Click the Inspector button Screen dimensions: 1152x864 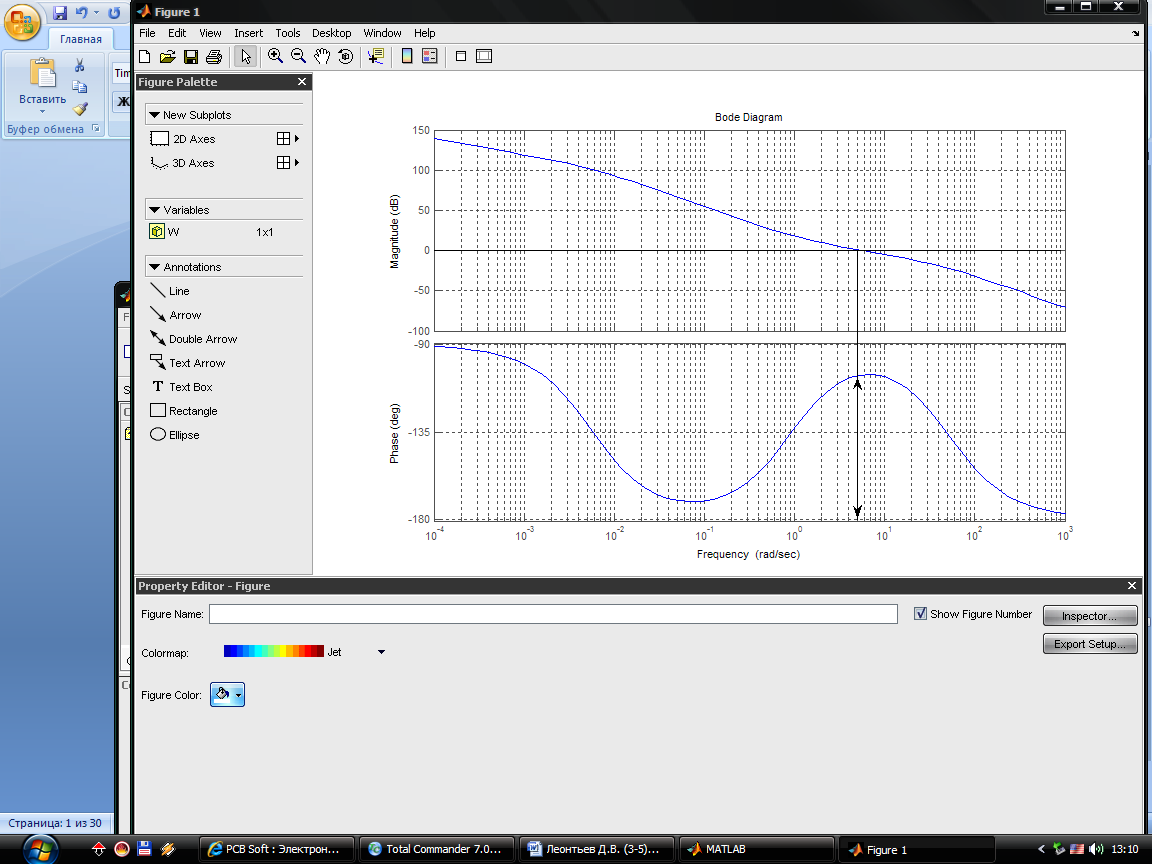1089,616
